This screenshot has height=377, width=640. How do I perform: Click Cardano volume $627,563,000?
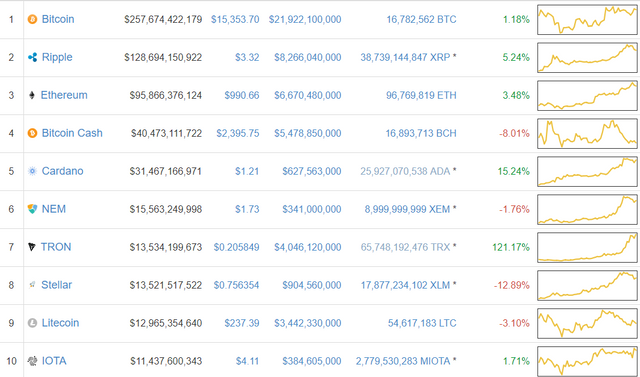coord(312,171)
